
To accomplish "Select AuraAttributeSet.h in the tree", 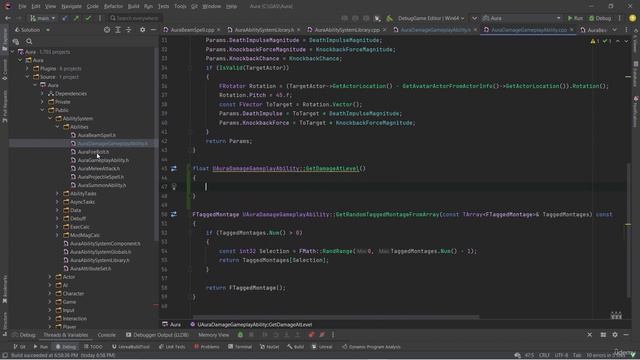I will click(90, 269).
